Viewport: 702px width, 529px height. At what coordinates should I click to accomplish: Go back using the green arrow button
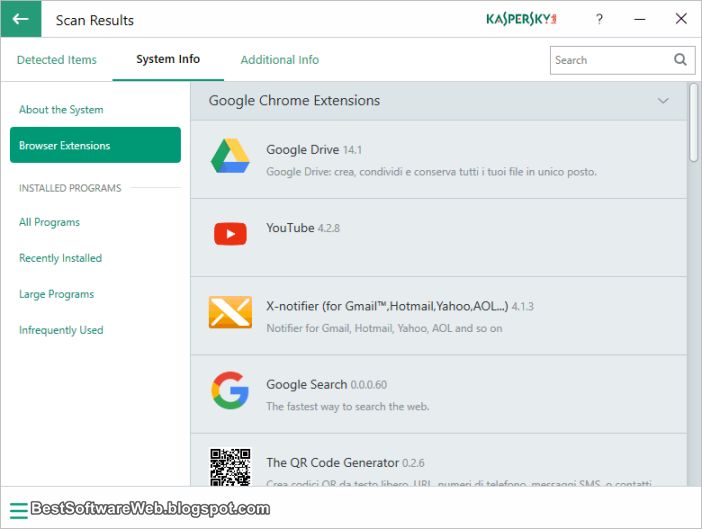point(21,19)
